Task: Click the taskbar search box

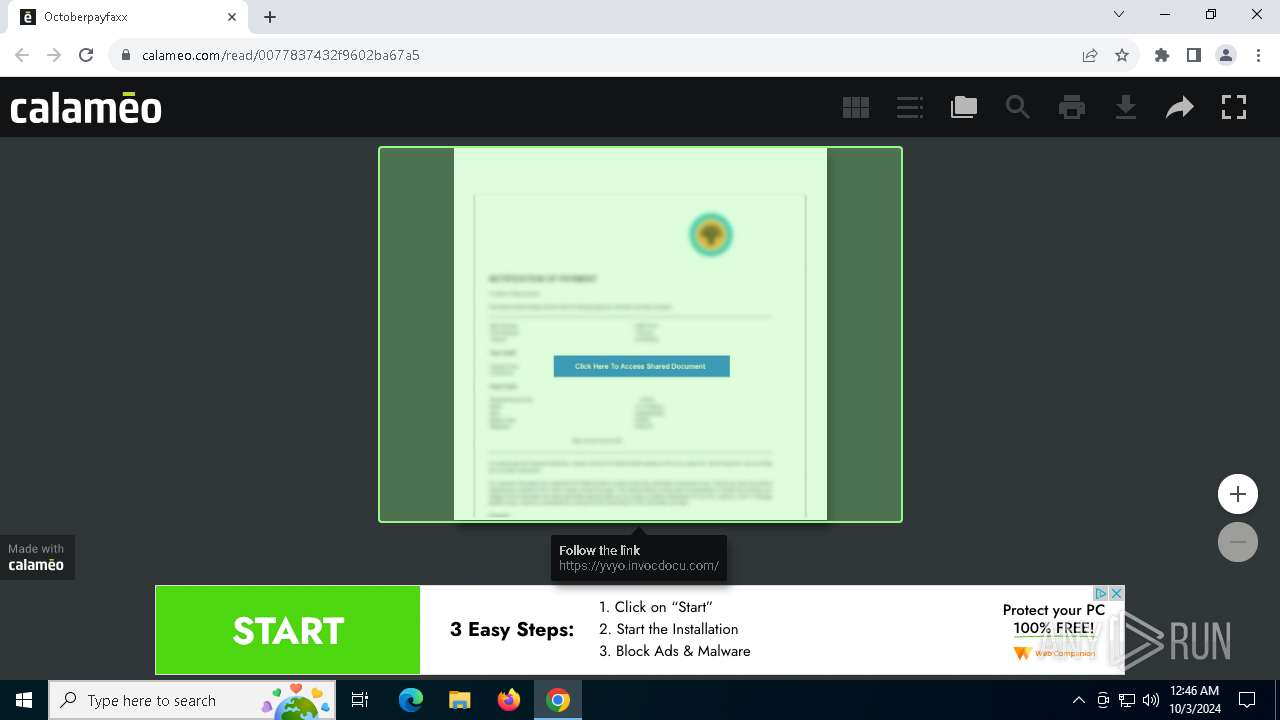Action: [192, 700]
